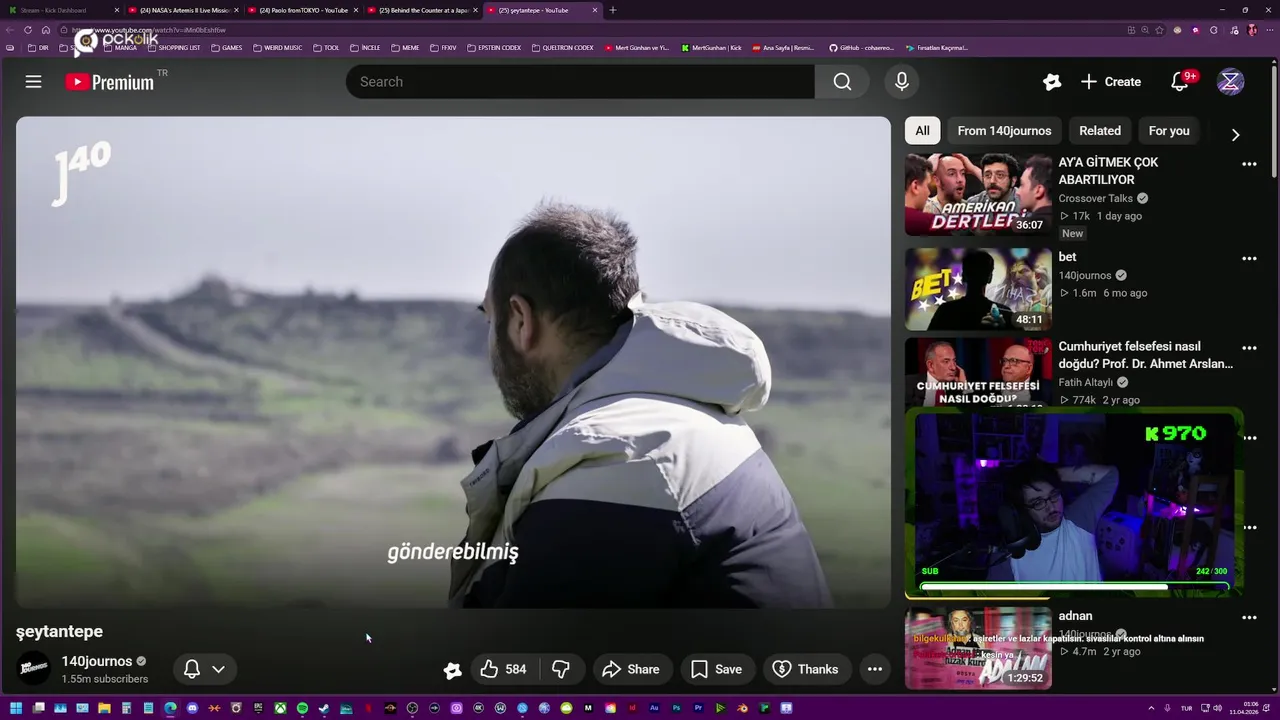Switch to Stream Kick Dashboard tab

point(62,10)
